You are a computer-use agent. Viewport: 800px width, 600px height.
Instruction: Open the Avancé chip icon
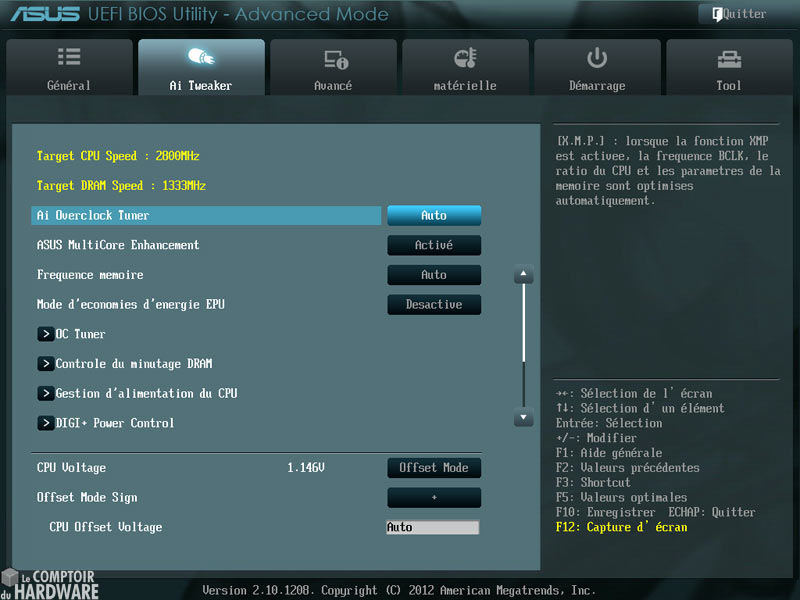[x=333, y=59]
